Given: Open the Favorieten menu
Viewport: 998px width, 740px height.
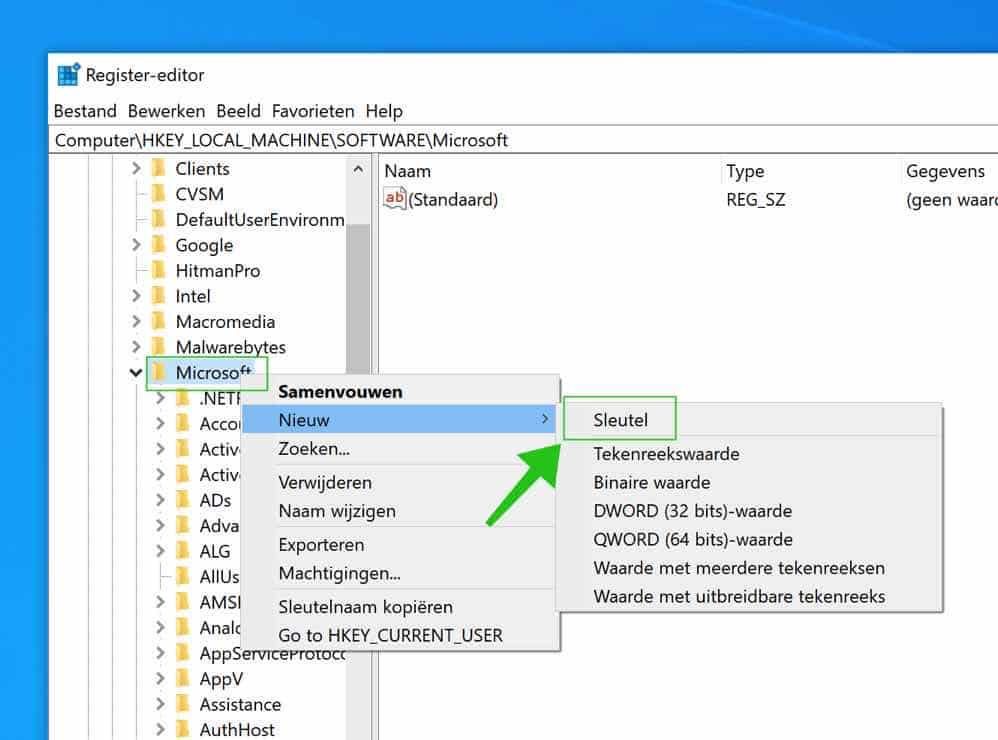Looking at the screenshot, I should (313, 111).
